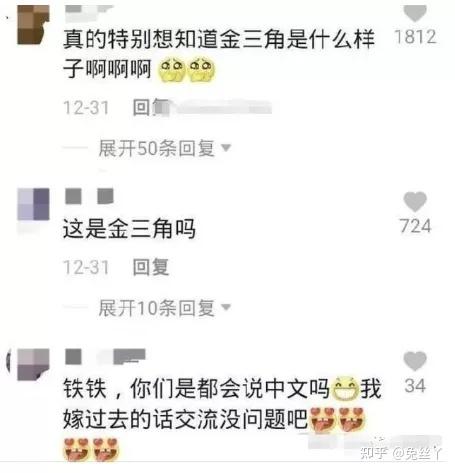Screen dimensions: 455x473
Task: Open the third commenter's gray avatar
Action: 33,364
